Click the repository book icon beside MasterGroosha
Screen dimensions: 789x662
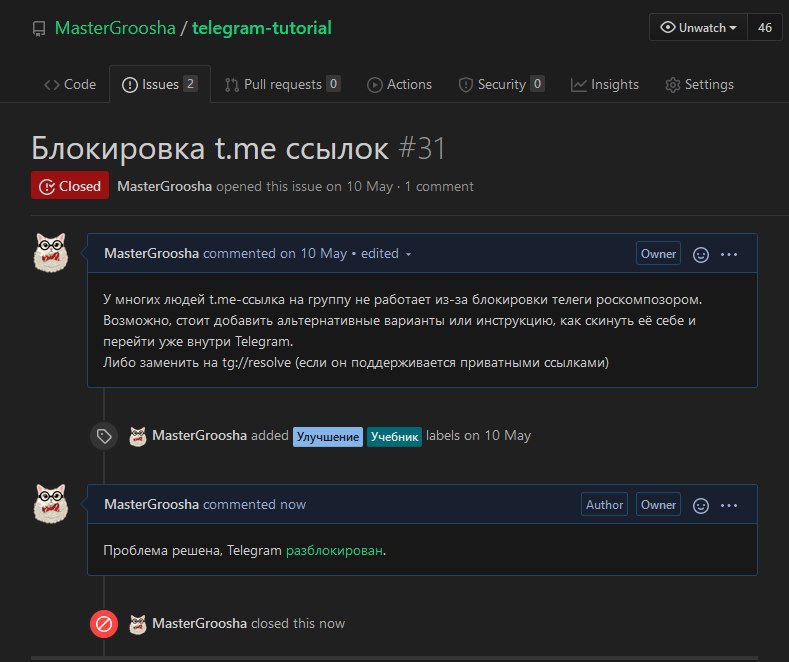tap(39, 29)
